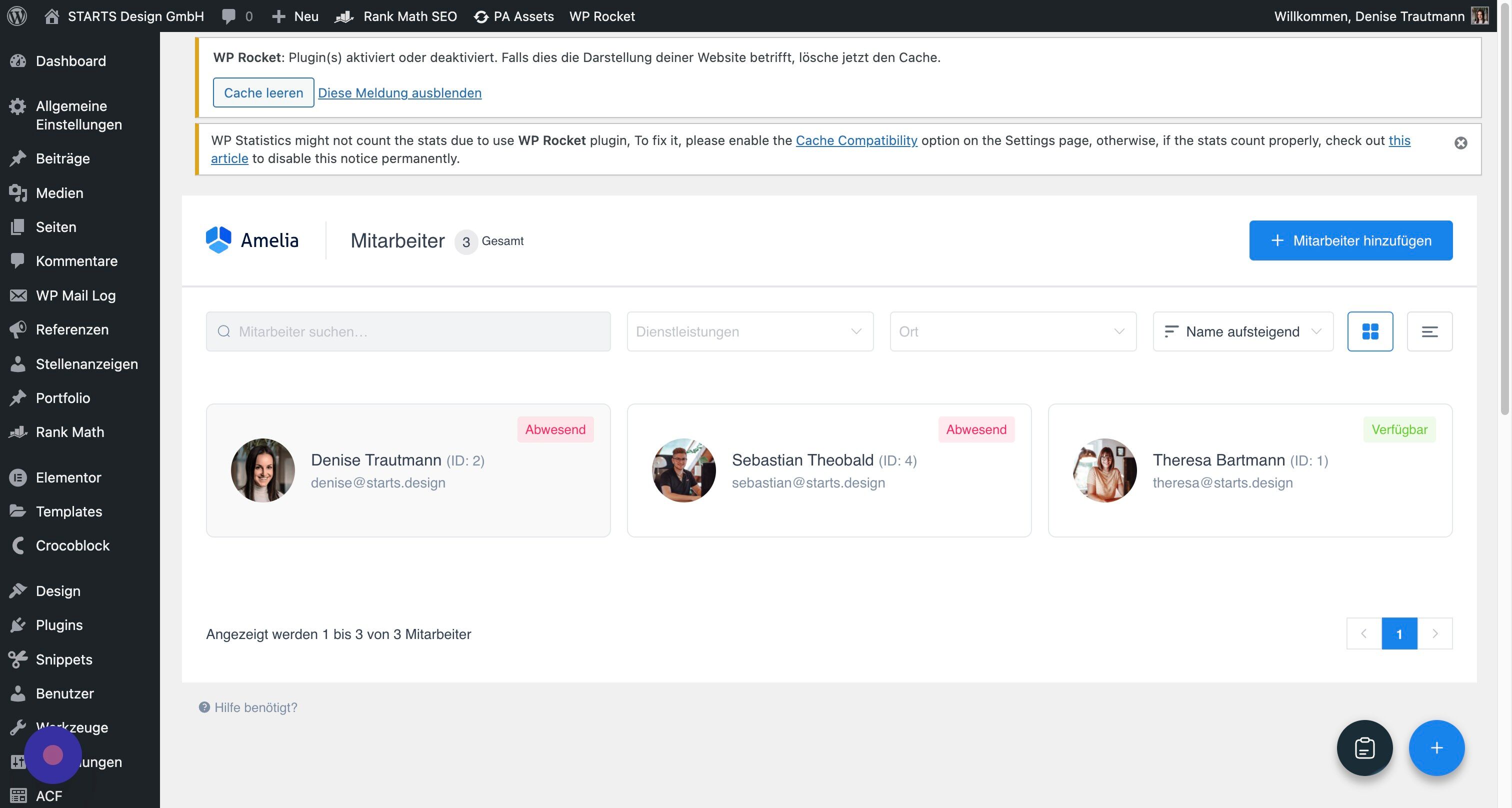Click PA Assets in admin bar
This screenshot has height=808, width=1512.
point(514,16)
